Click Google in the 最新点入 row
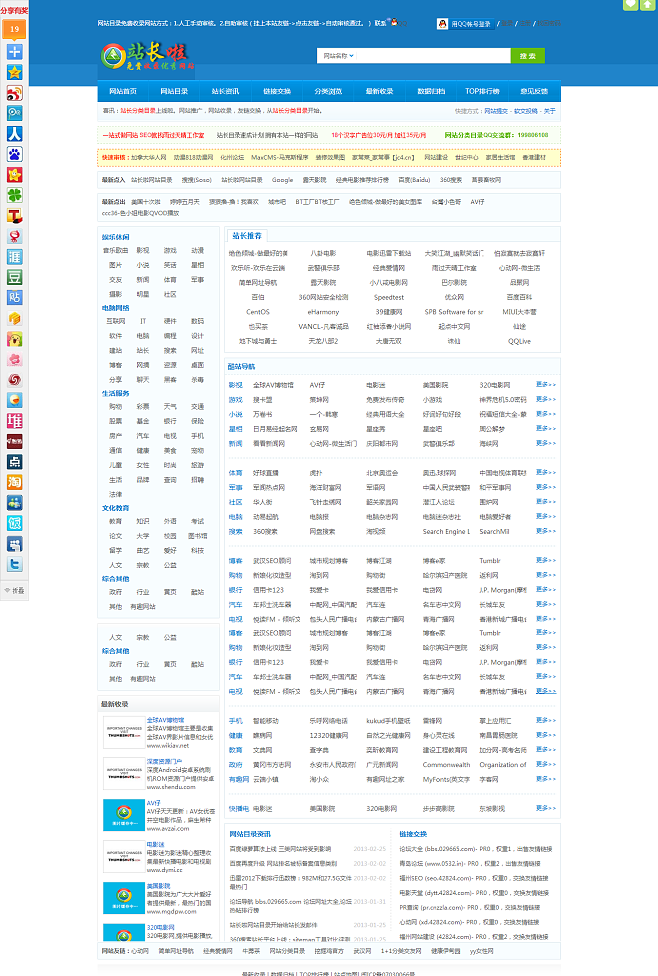The image size is (658, 976). [x=282, y=180]
